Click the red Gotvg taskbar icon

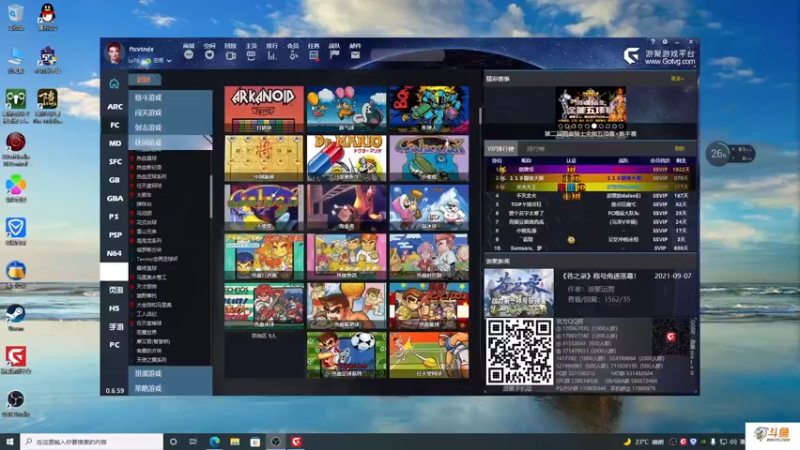(x=296, y=441)
